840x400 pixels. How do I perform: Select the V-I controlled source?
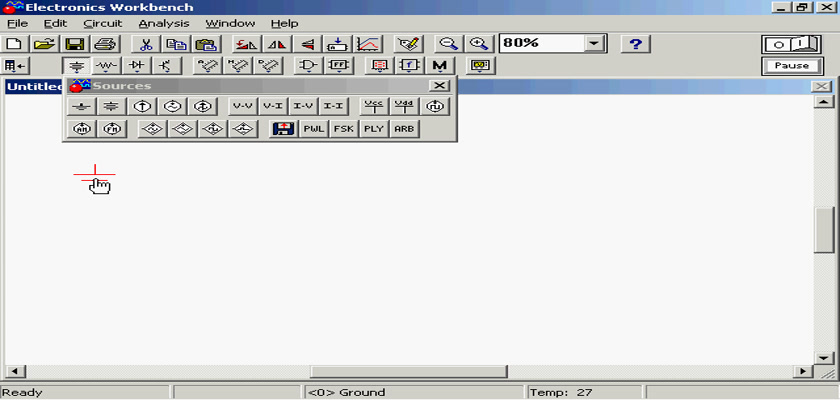(x=273, y=107)
